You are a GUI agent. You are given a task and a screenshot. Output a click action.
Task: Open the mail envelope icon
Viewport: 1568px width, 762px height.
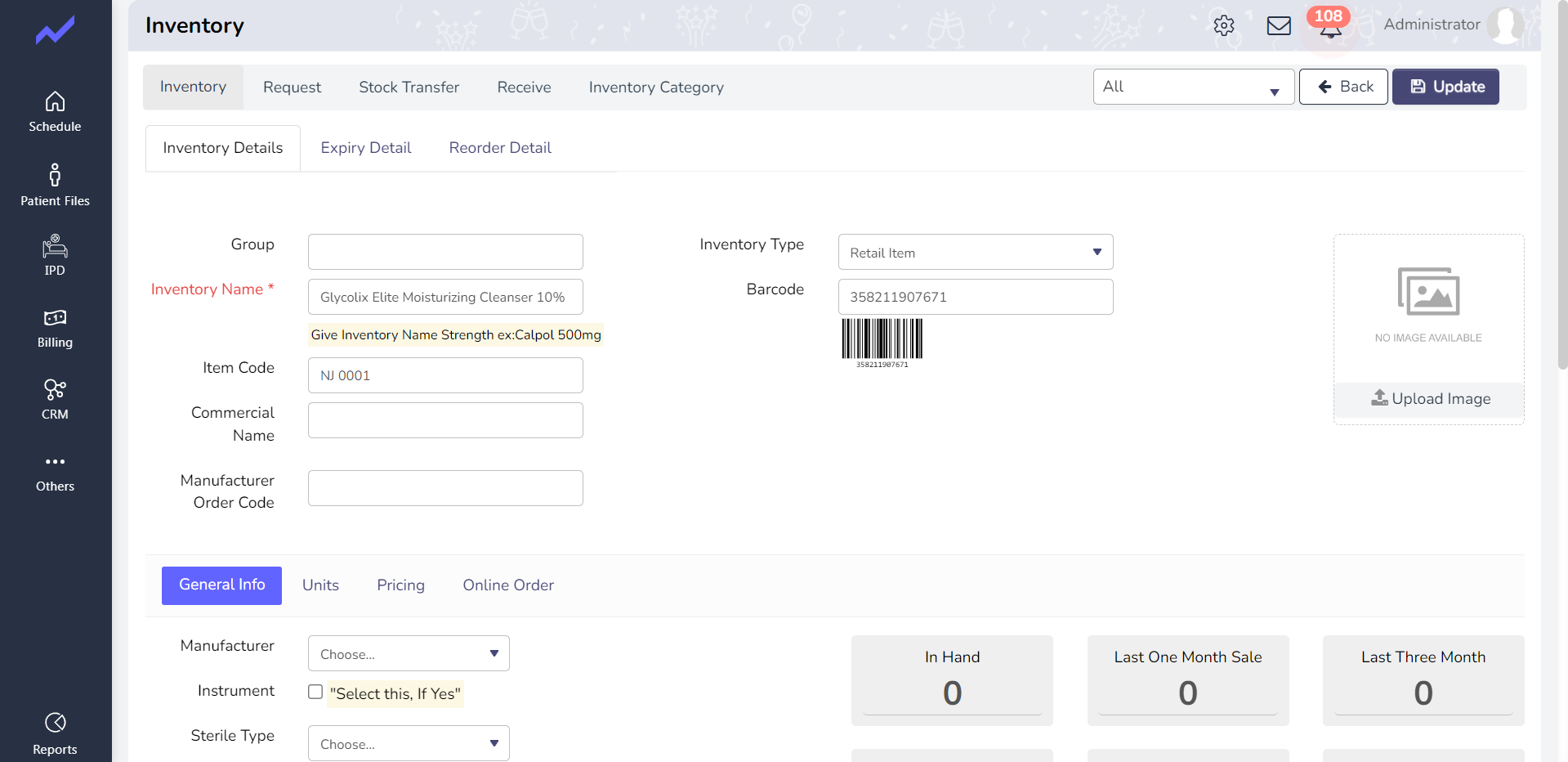point(1279,25)
